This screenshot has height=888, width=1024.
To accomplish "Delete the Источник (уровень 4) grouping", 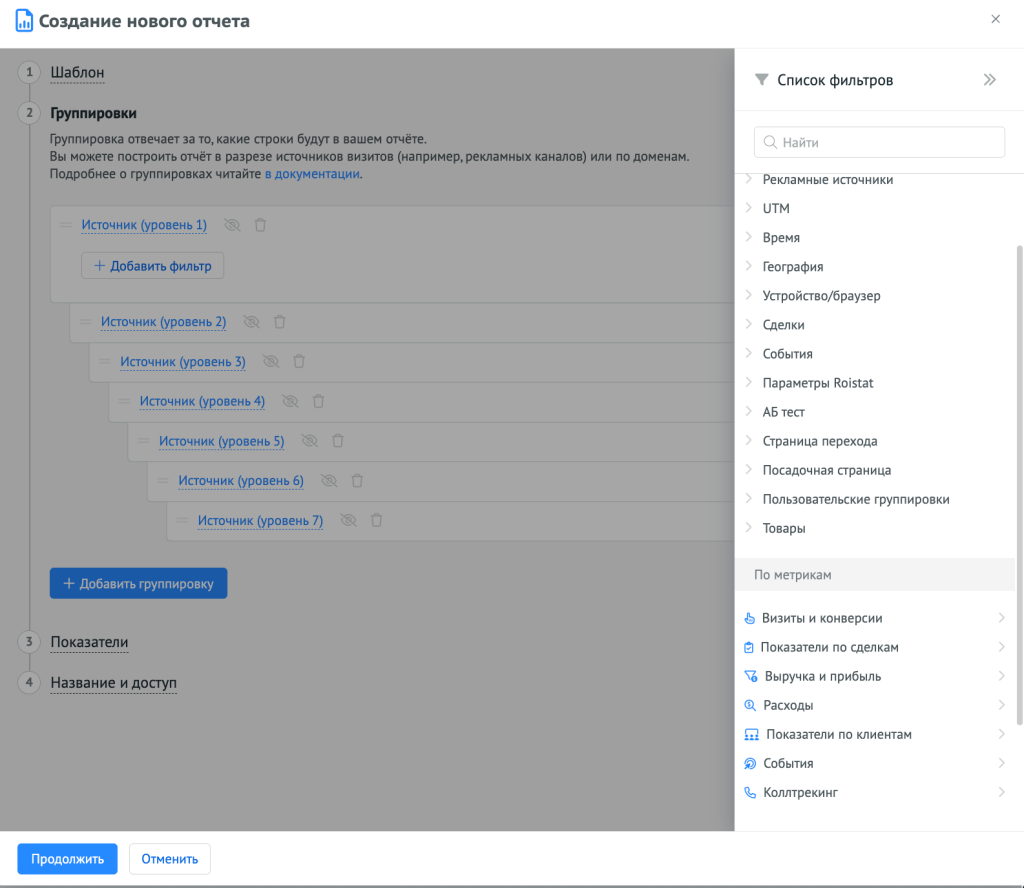I will [x=318, y=402].
